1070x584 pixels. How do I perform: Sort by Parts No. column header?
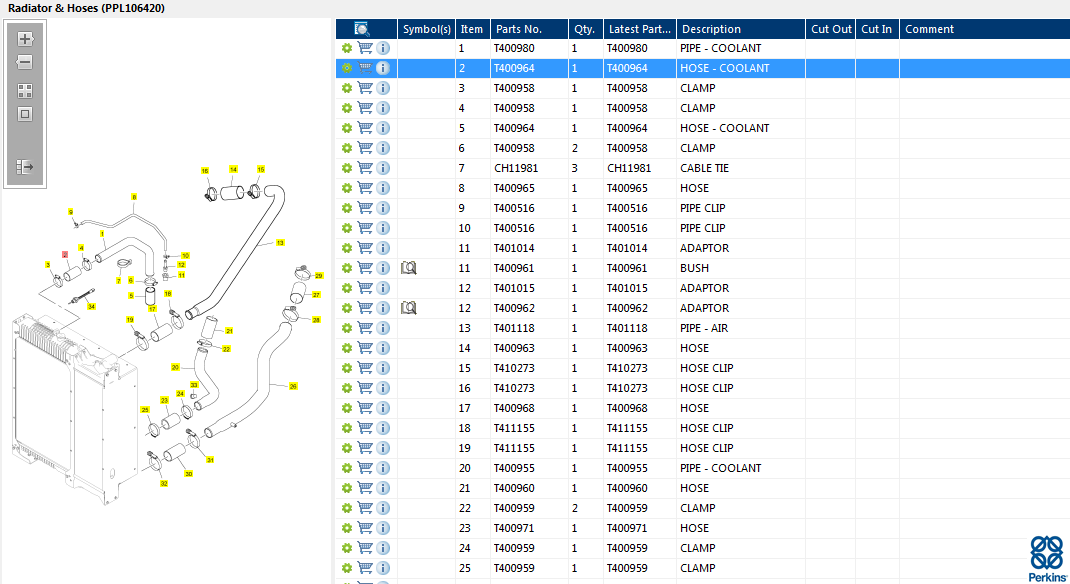coord(529,29)
